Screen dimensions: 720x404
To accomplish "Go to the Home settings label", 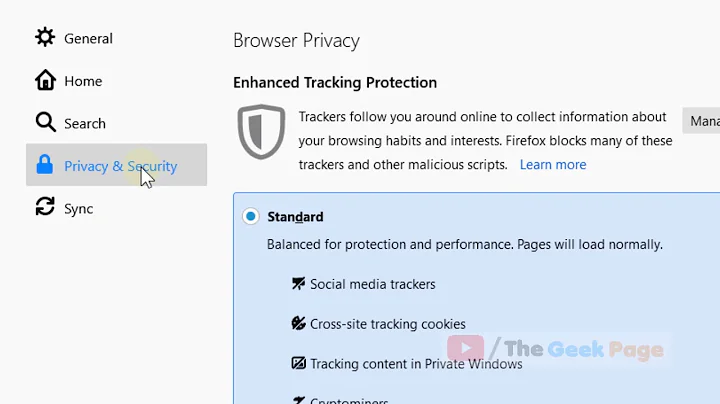I will coord(83,81).
